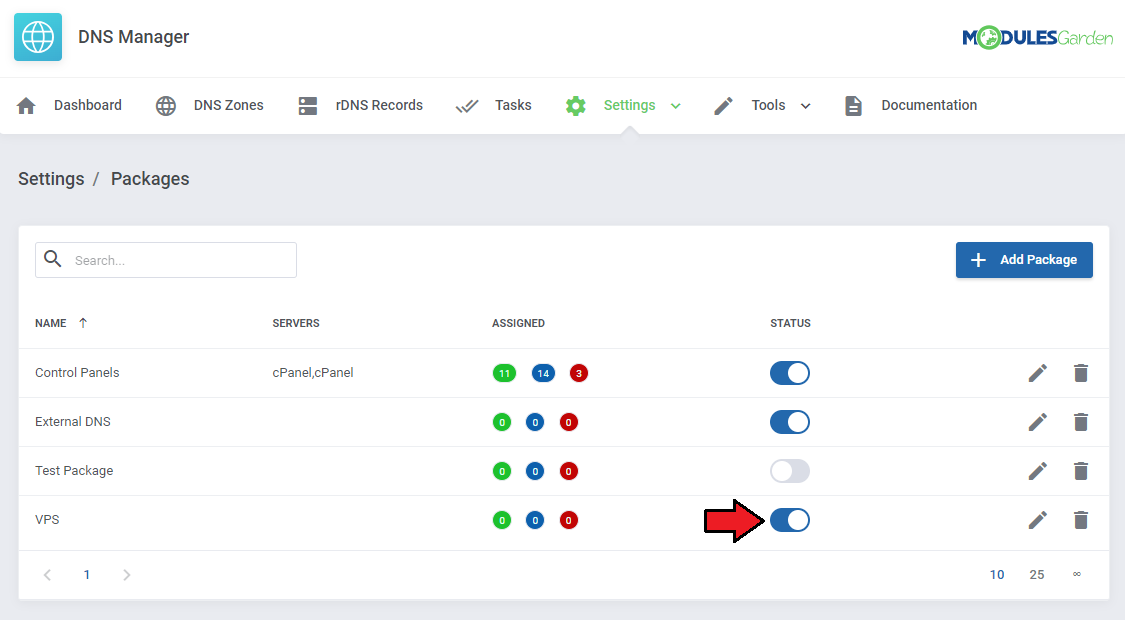Toggle the VPS package status off

790,520
